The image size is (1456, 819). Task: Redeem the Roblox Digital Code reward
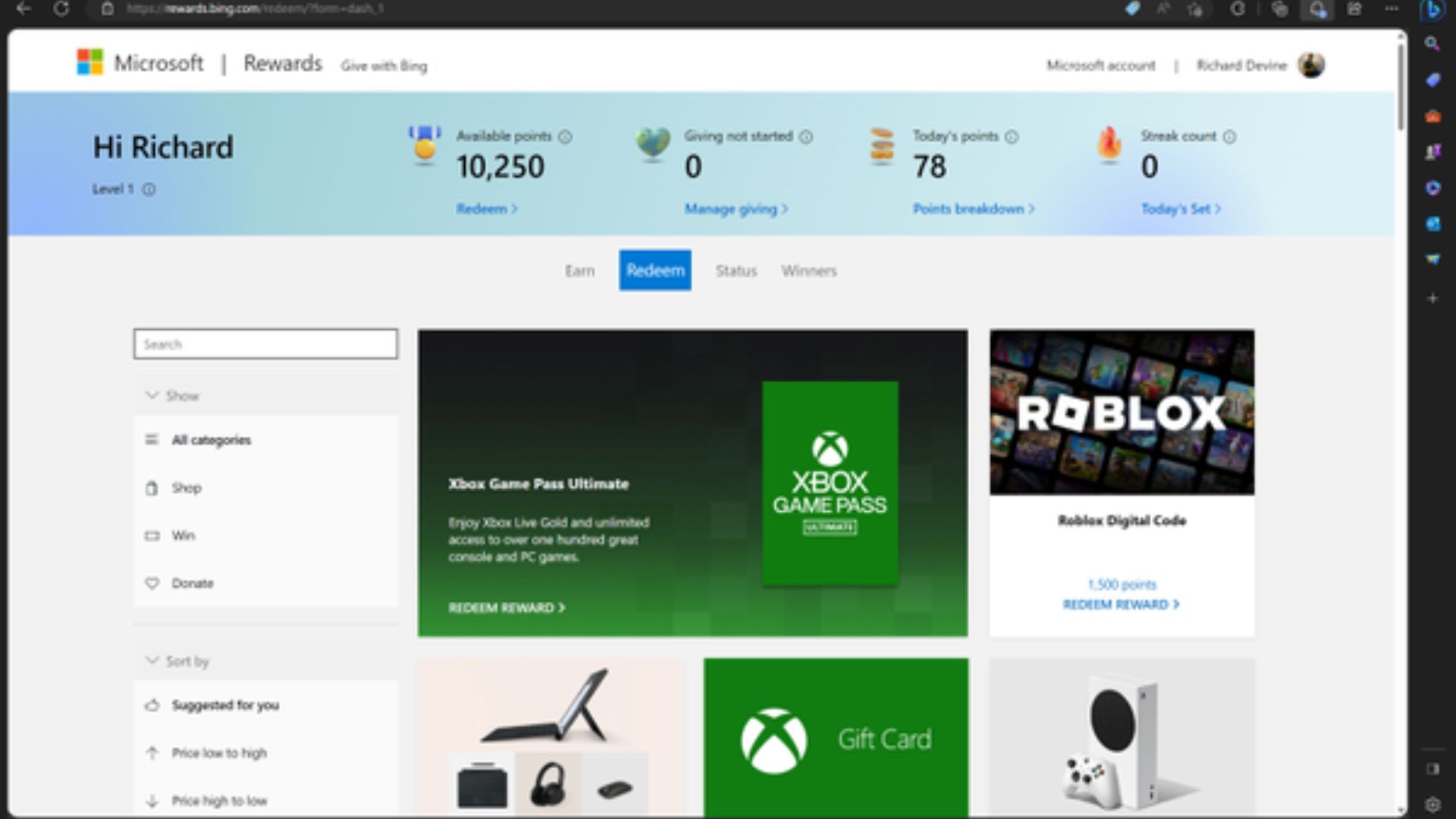[x=1121, y=604]
